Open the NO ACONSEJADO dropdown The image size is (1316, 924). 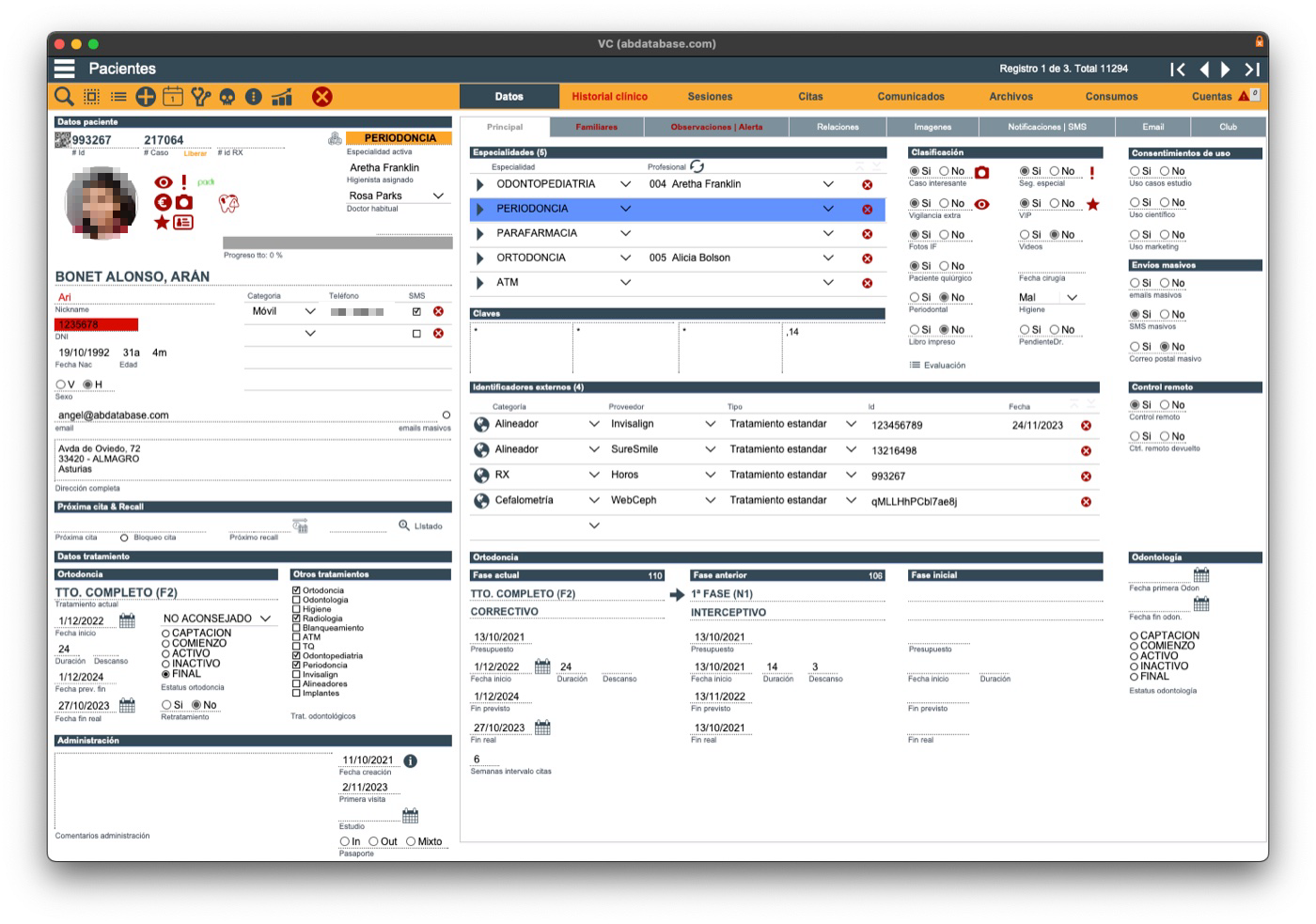click(217, 619)
